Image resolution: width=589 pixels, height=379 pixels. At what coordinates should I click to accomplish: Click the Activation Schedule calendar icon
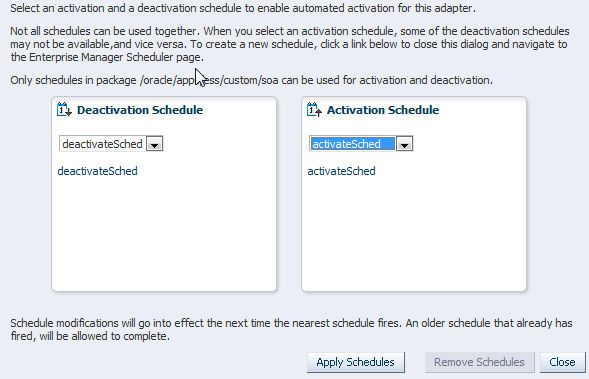pos(314,109)
